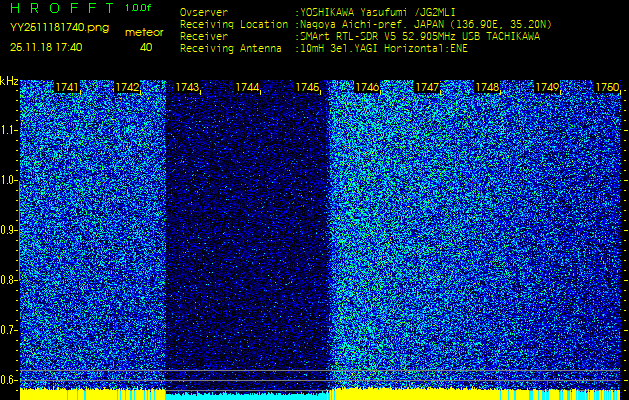This screenshot has width=629, height=400.
Task: Click the 0.8 kHz axis tick label
Action: [x=9, y=280]
